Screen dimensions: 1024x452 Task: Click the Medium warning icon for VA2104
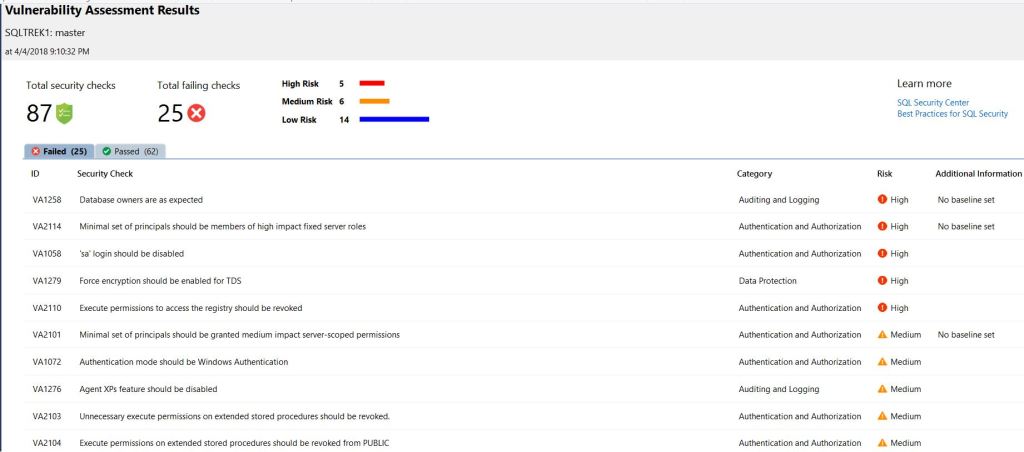[882, 443]
